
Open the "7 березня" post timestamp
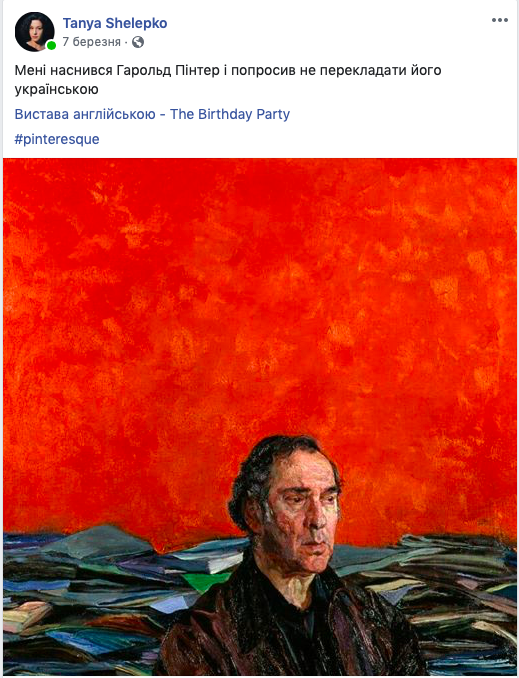pos(92,42)
